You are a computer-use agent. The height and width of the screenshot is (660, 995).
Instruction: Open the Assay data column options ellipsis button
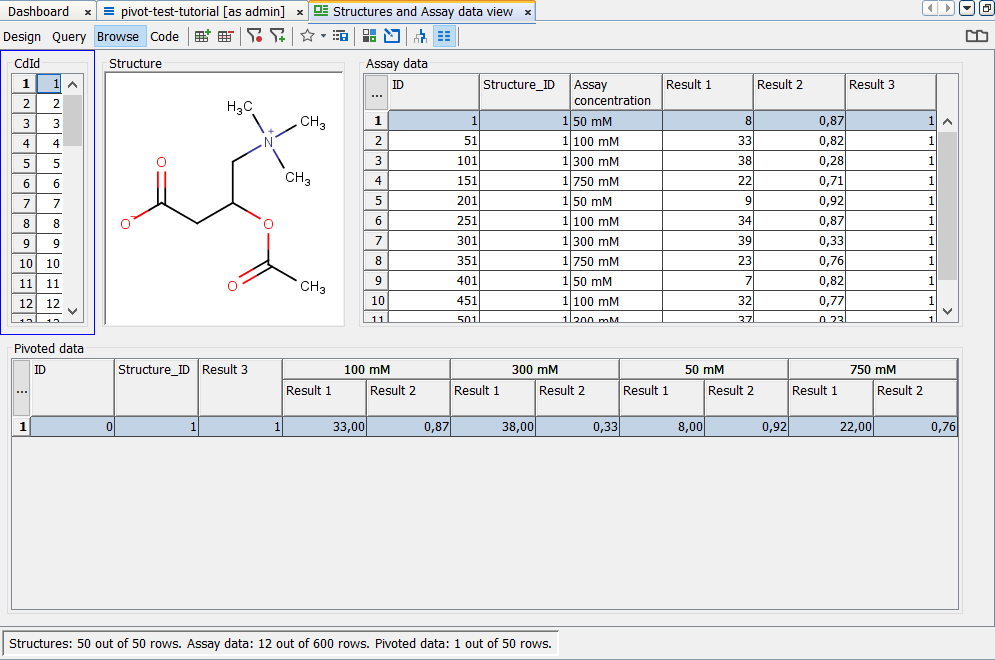tap(376, 93)
